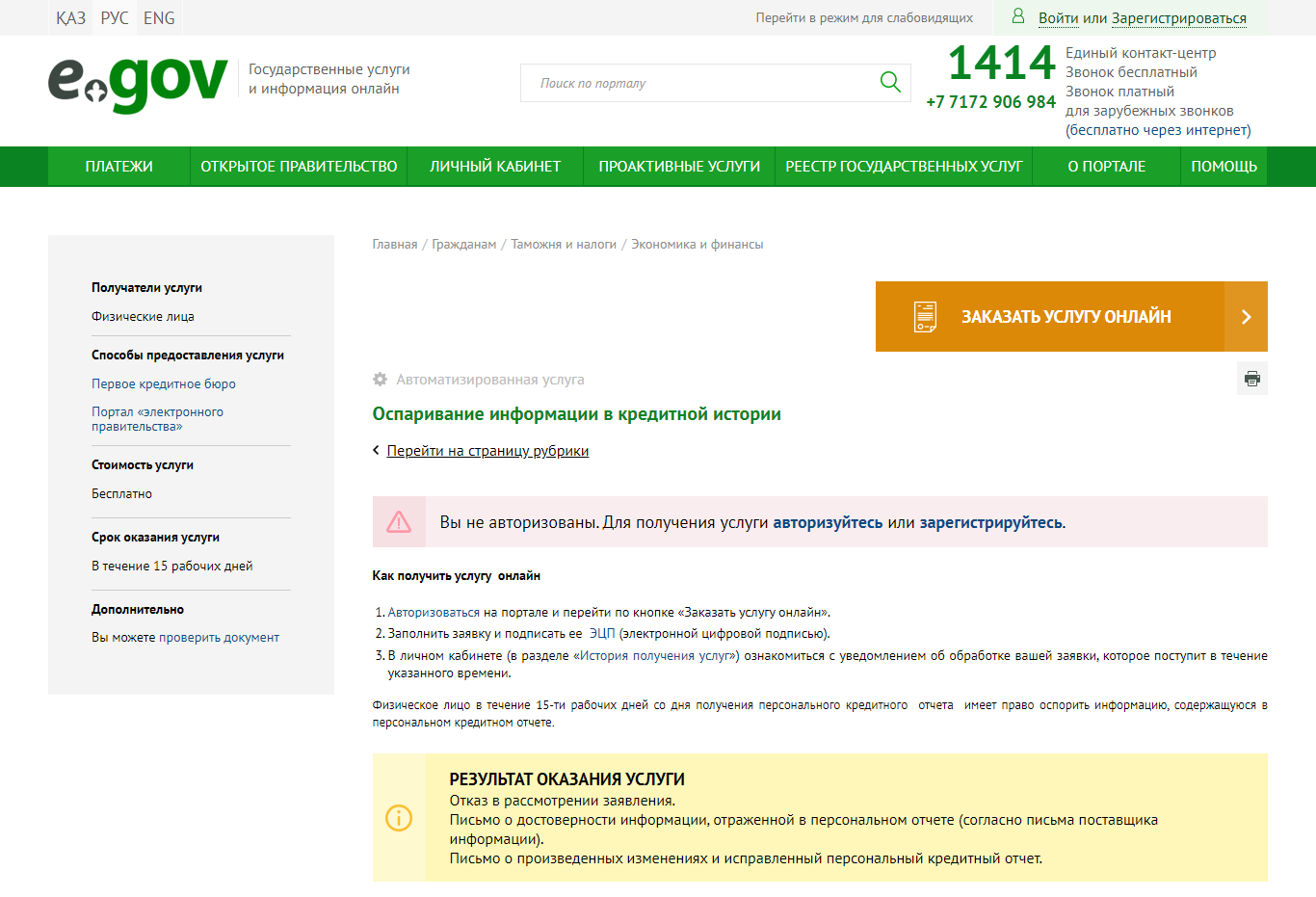This screenshot has height=897, width=1316.
Task: Open ПРОАКТИВНЫЕ УСЛУГИ menu
Action: pyautogui.click(x=679, y=167)
